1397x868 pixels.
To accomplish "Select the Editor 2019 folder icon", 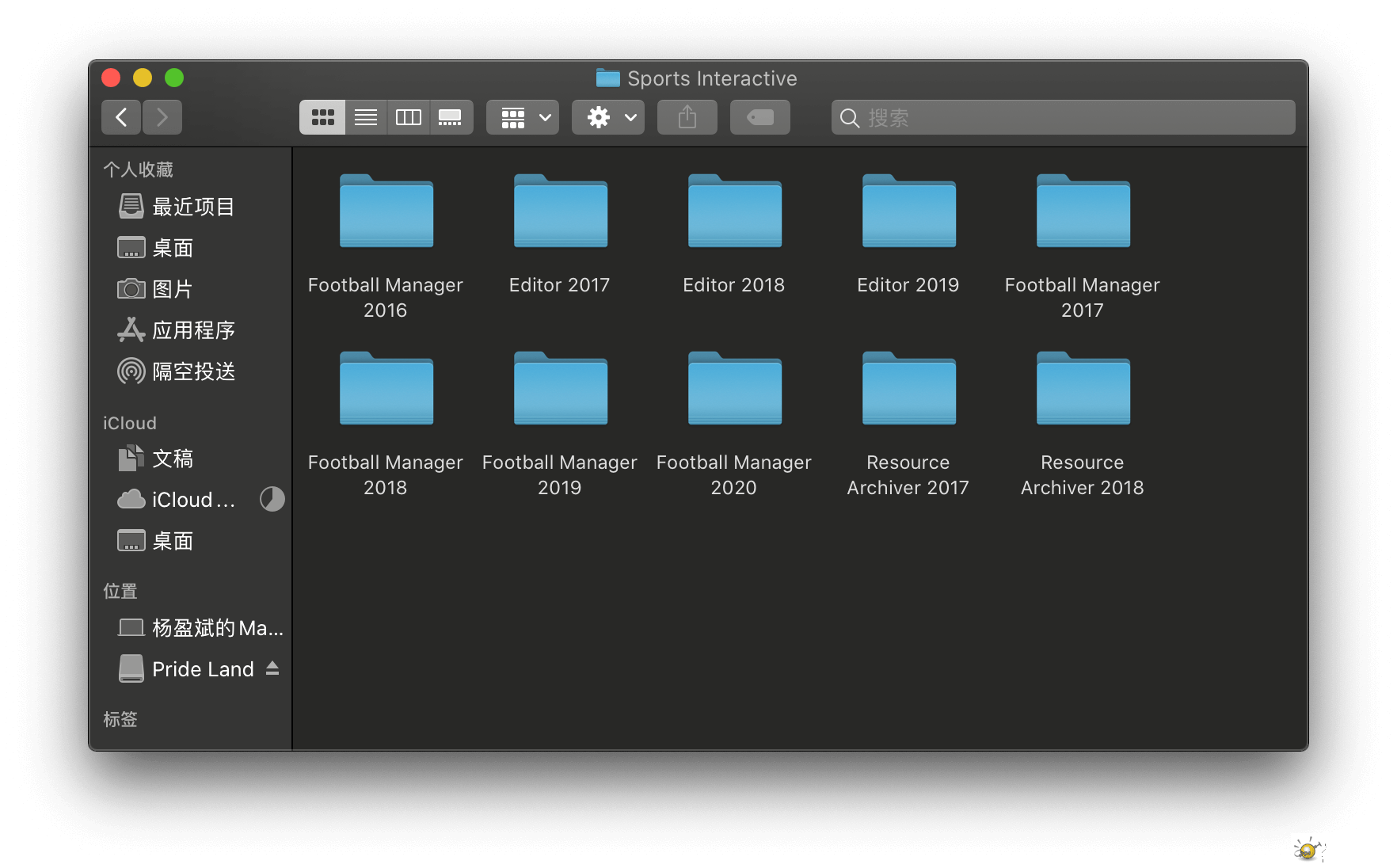I will [x=909, y=211].
